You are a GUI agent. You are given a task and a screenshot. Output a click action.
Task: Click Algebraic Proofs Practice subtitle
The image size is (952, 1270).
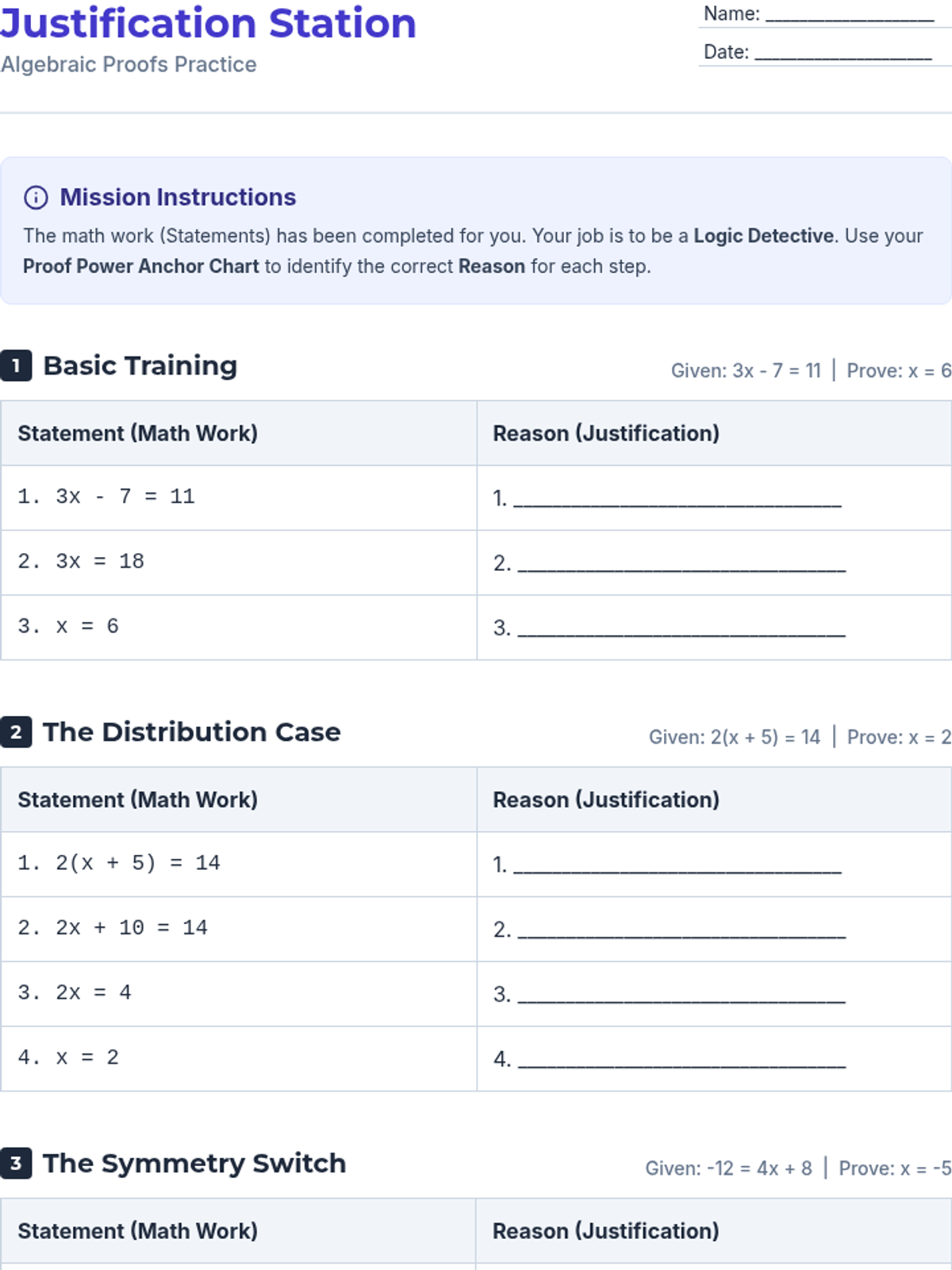pos(129,64)
